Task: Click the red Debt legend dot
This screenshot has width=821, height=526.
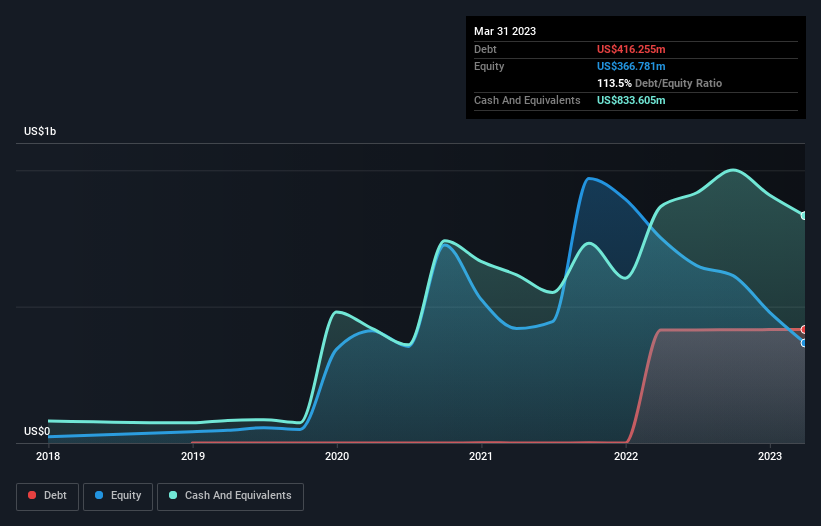Action: pyautogui.click(x=32, y=495)
